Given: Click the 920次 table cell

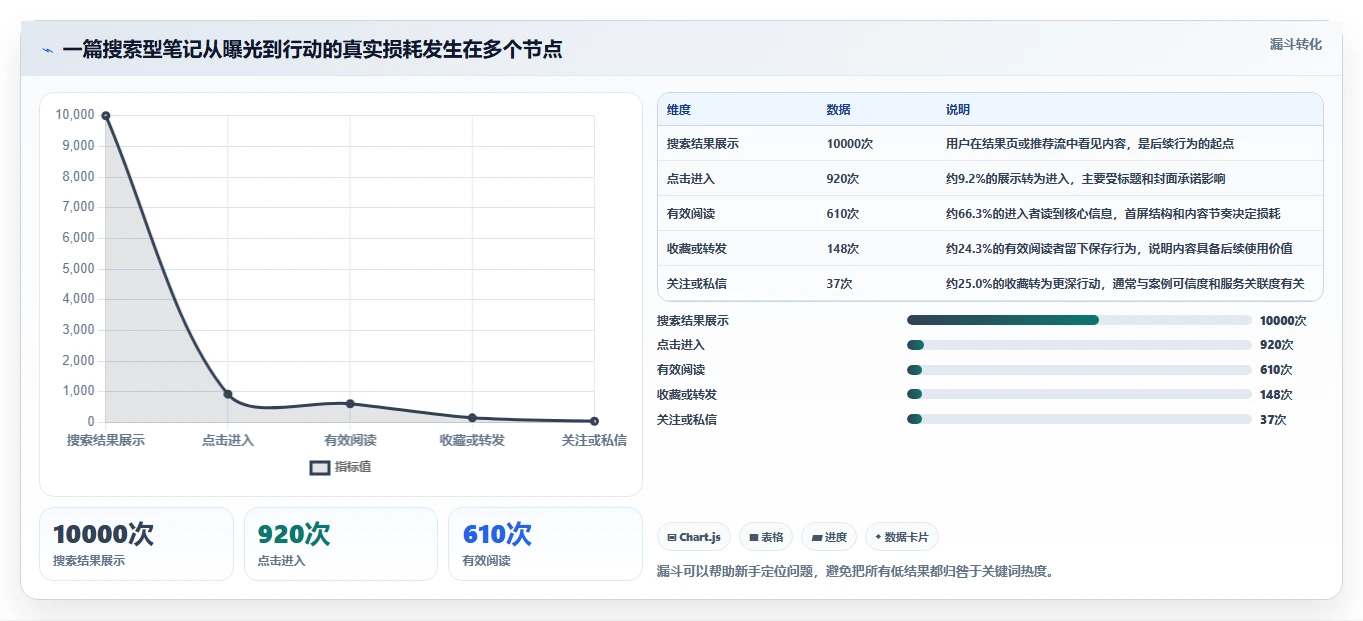Looking at the screenshot, I should [x=843, y=179].
